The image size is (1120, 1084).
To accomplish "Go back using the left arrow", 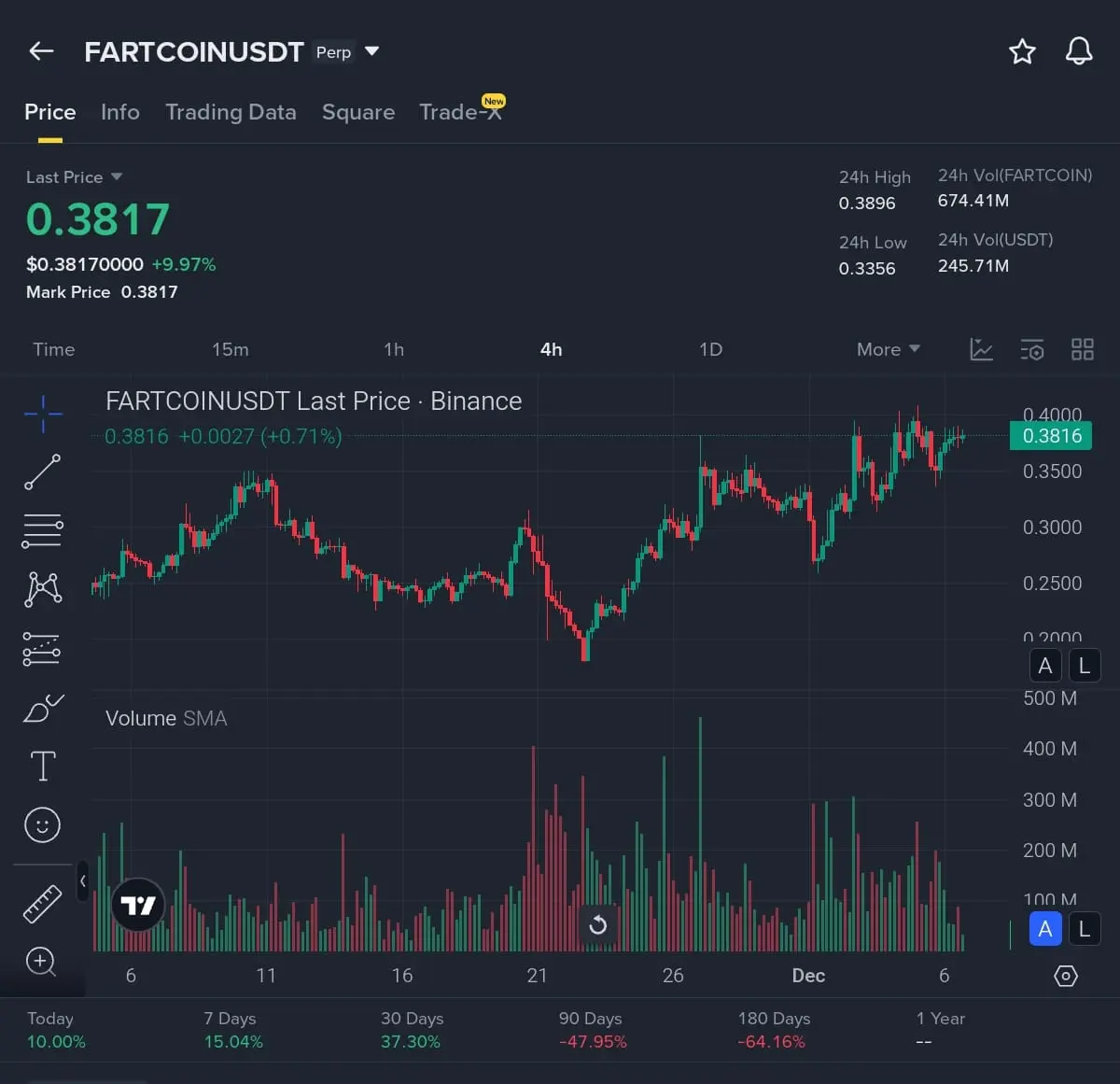I will [x=41, y=51].
